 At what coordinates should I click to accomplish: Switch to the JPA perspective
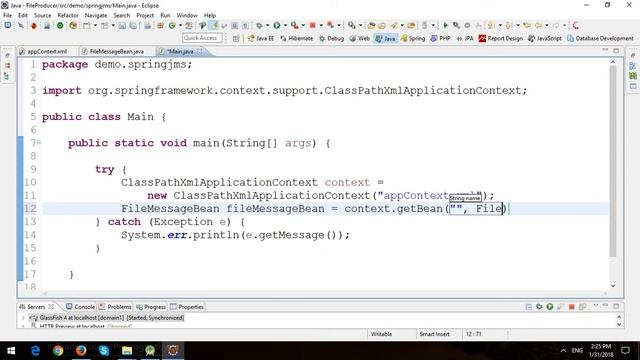(x=465, y=38)
